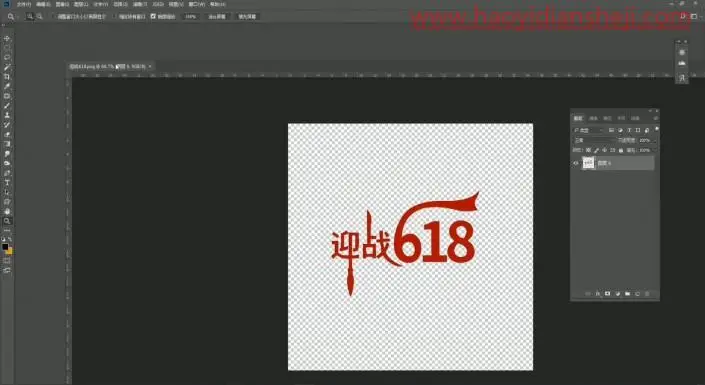Select the Brush tool

tap(7, 106)
